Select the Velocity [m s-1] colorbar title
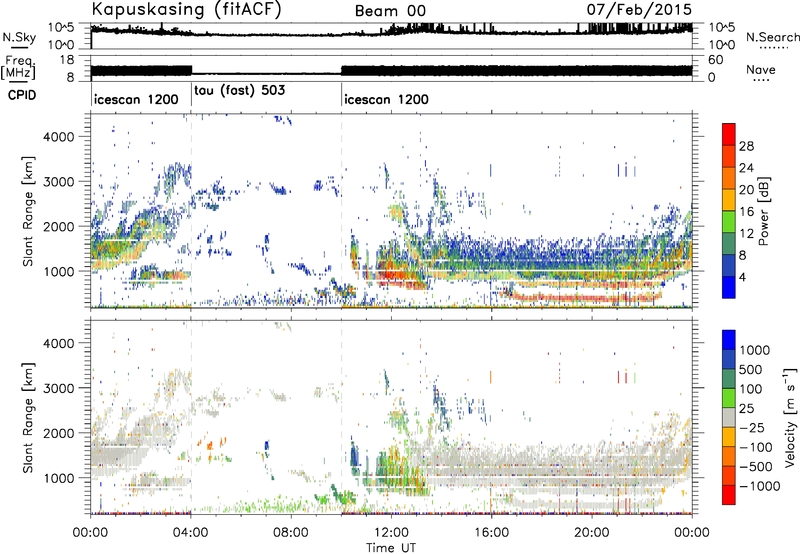The image size is (800, 554). pos(790,417)
